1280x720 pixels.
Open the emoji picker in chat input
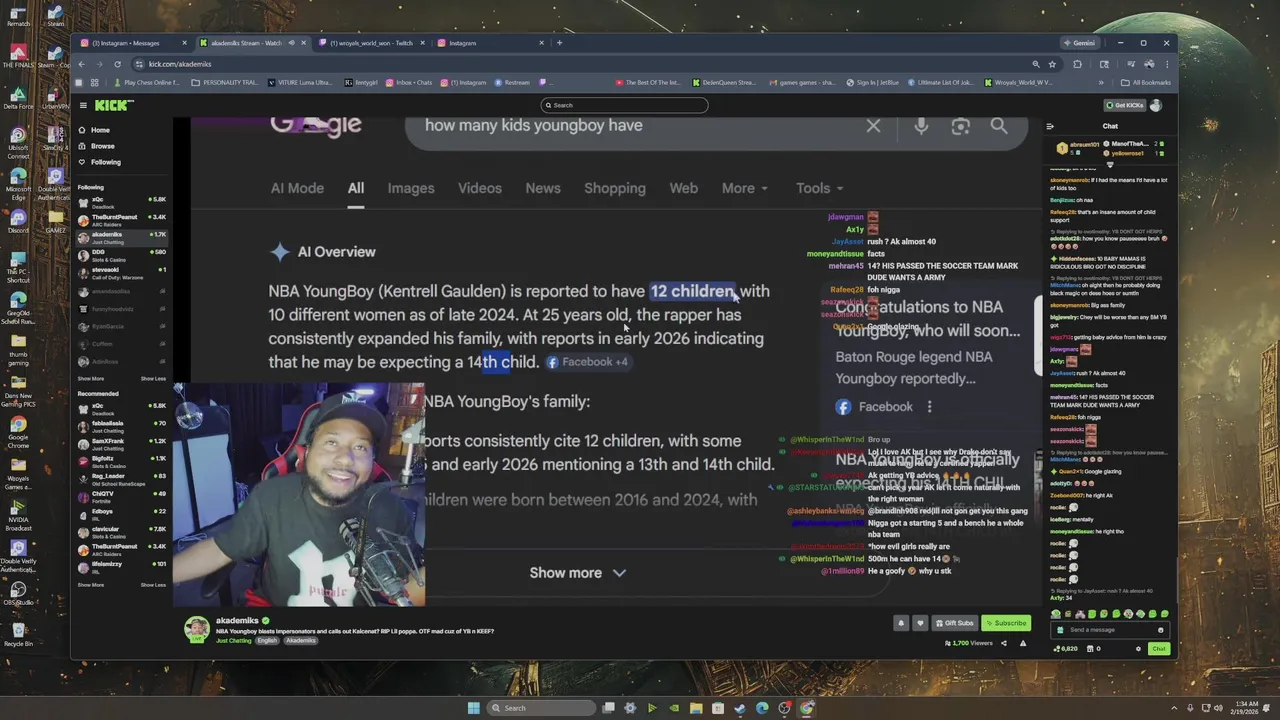pyautogui.click(x=1160, y=630)
